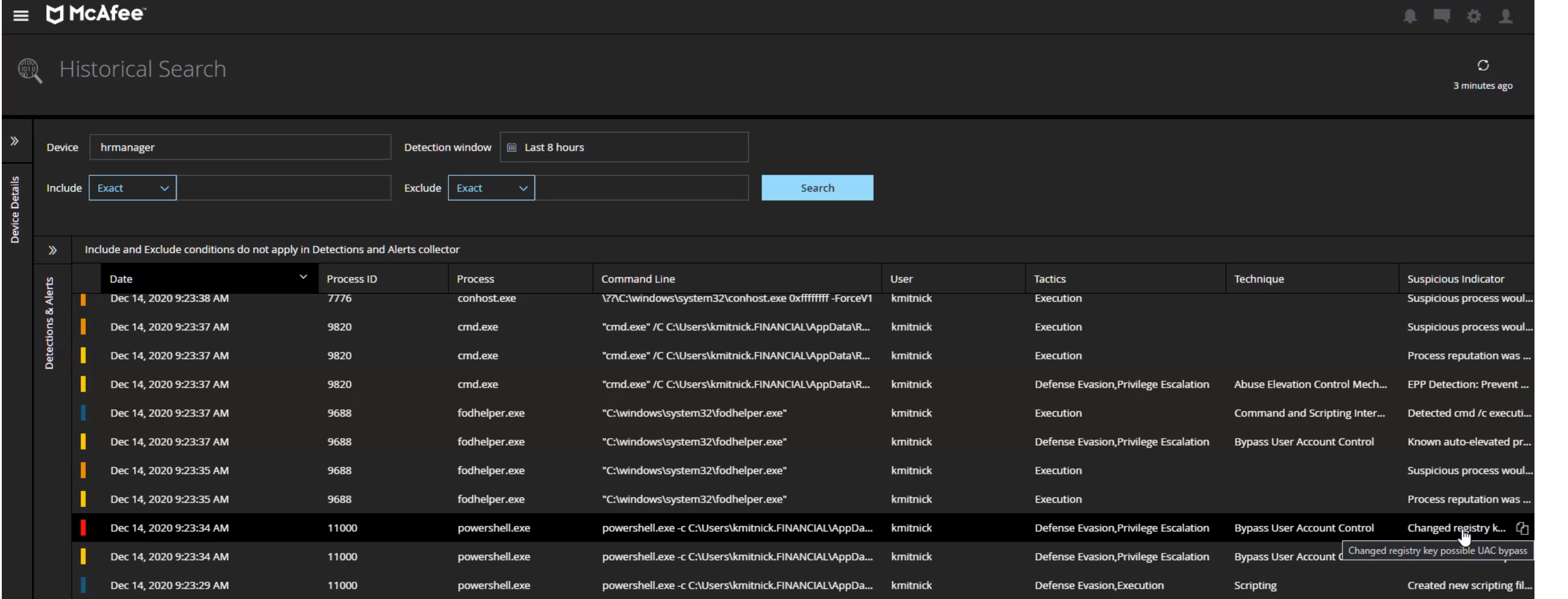
Task: Click the McAfee logo
Action: point(96,13)
